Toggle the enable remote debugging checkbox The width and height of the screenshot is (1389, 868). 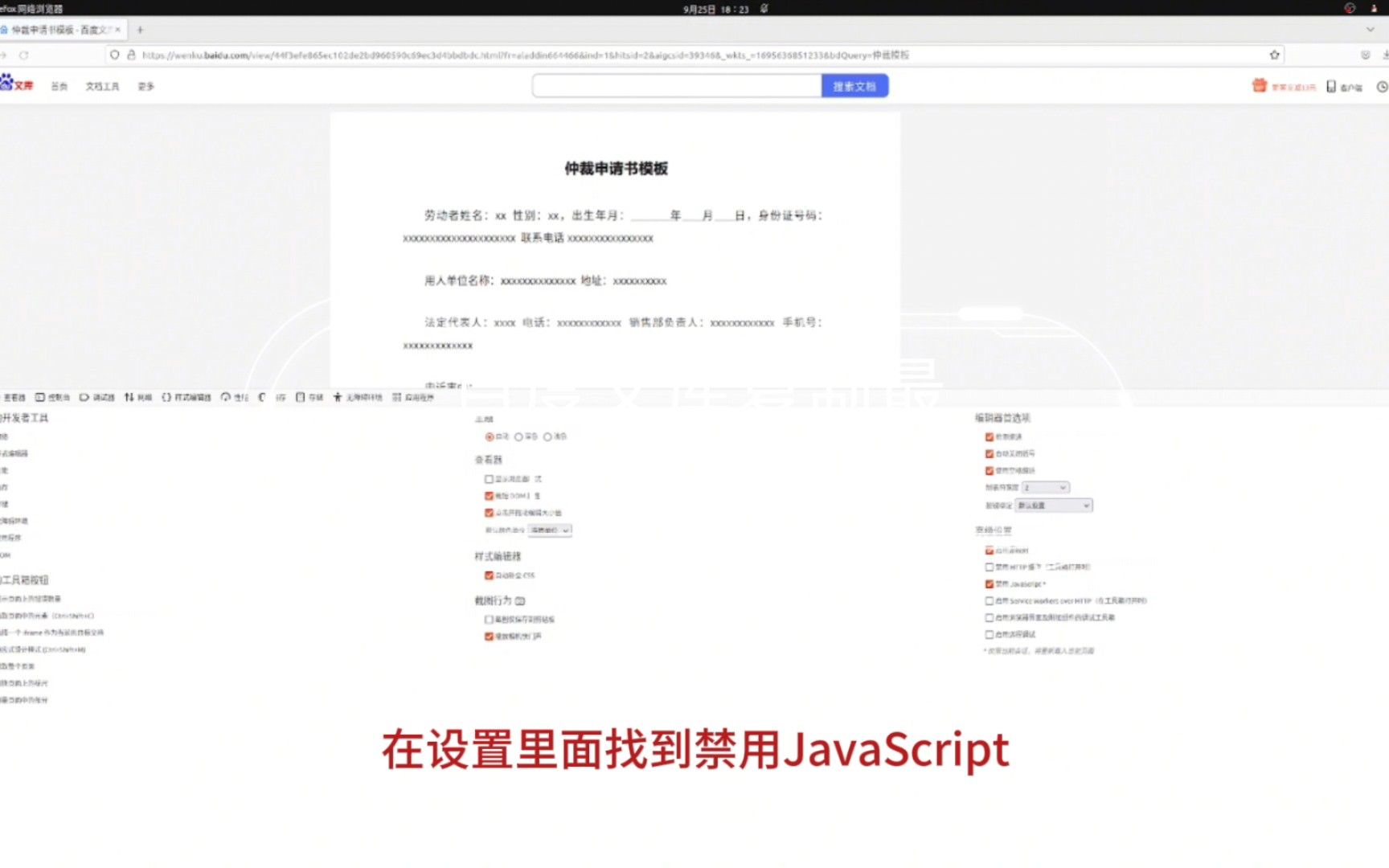pyautogui.click(x=990, y=635)
